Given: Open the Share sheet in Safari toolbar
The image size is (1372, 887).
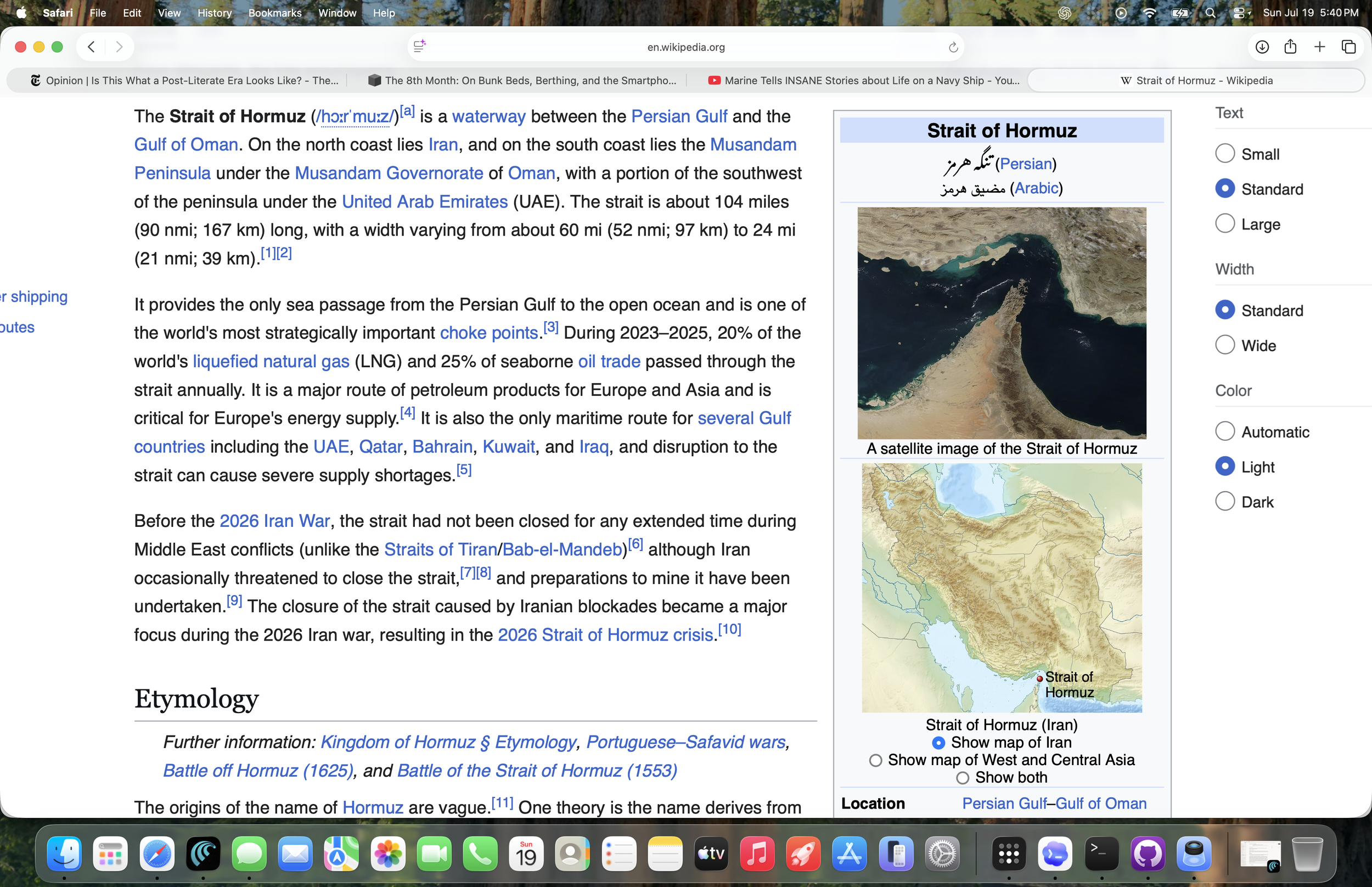Looking at the screenshot, I should [x=1290, y=47].
